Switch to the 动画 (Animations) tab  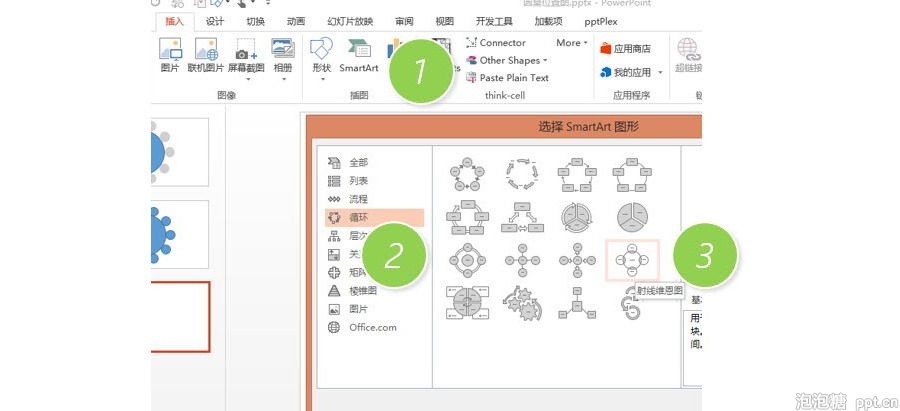[296, 21]
